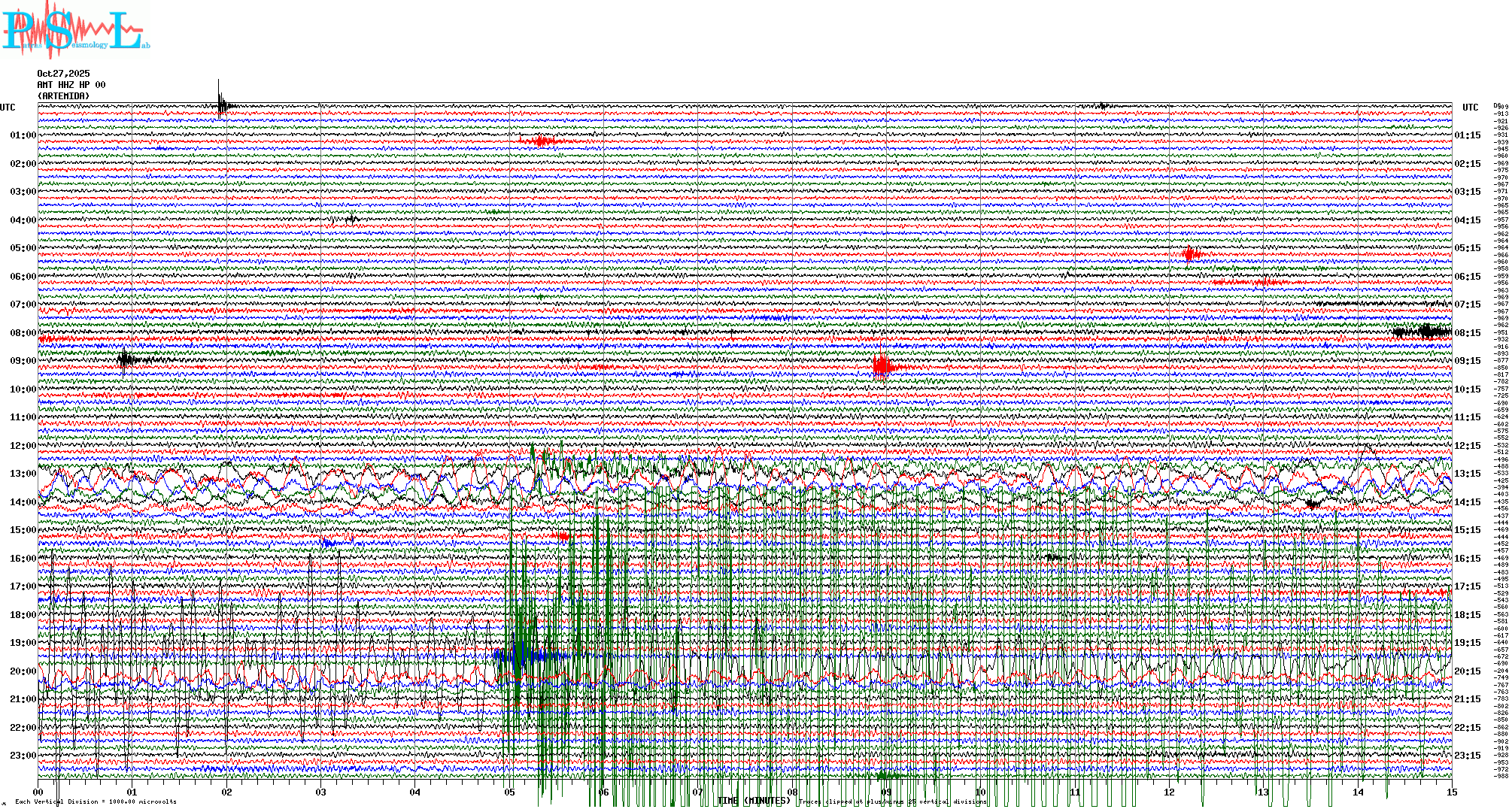Click the TIME (MINUTES) axis title
Viewport: 1512px width, 812px height.
point(754,801)
